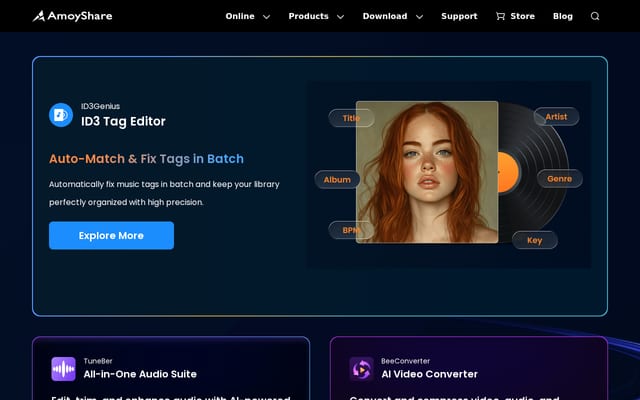Click 'Automatically fix music tags in batch' description
640x400 pixels.
click(x=164, y=193)
